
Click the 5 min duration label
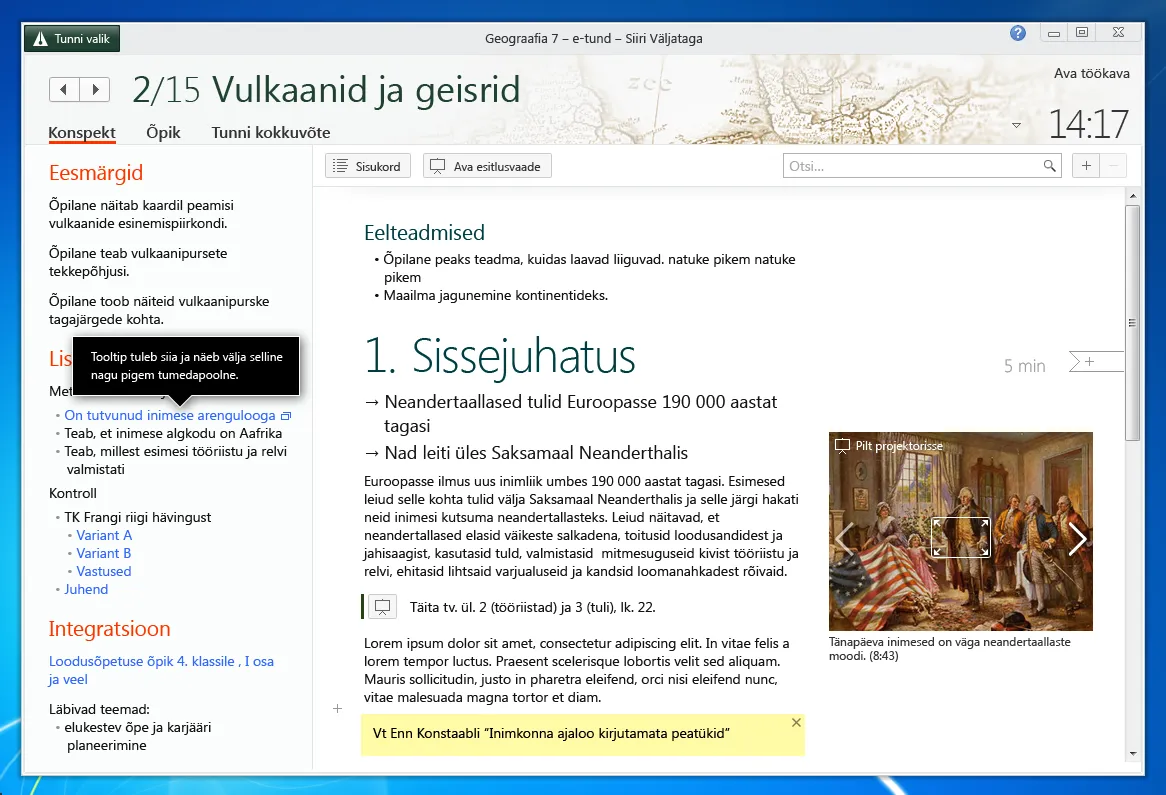tap(1024, 366)
